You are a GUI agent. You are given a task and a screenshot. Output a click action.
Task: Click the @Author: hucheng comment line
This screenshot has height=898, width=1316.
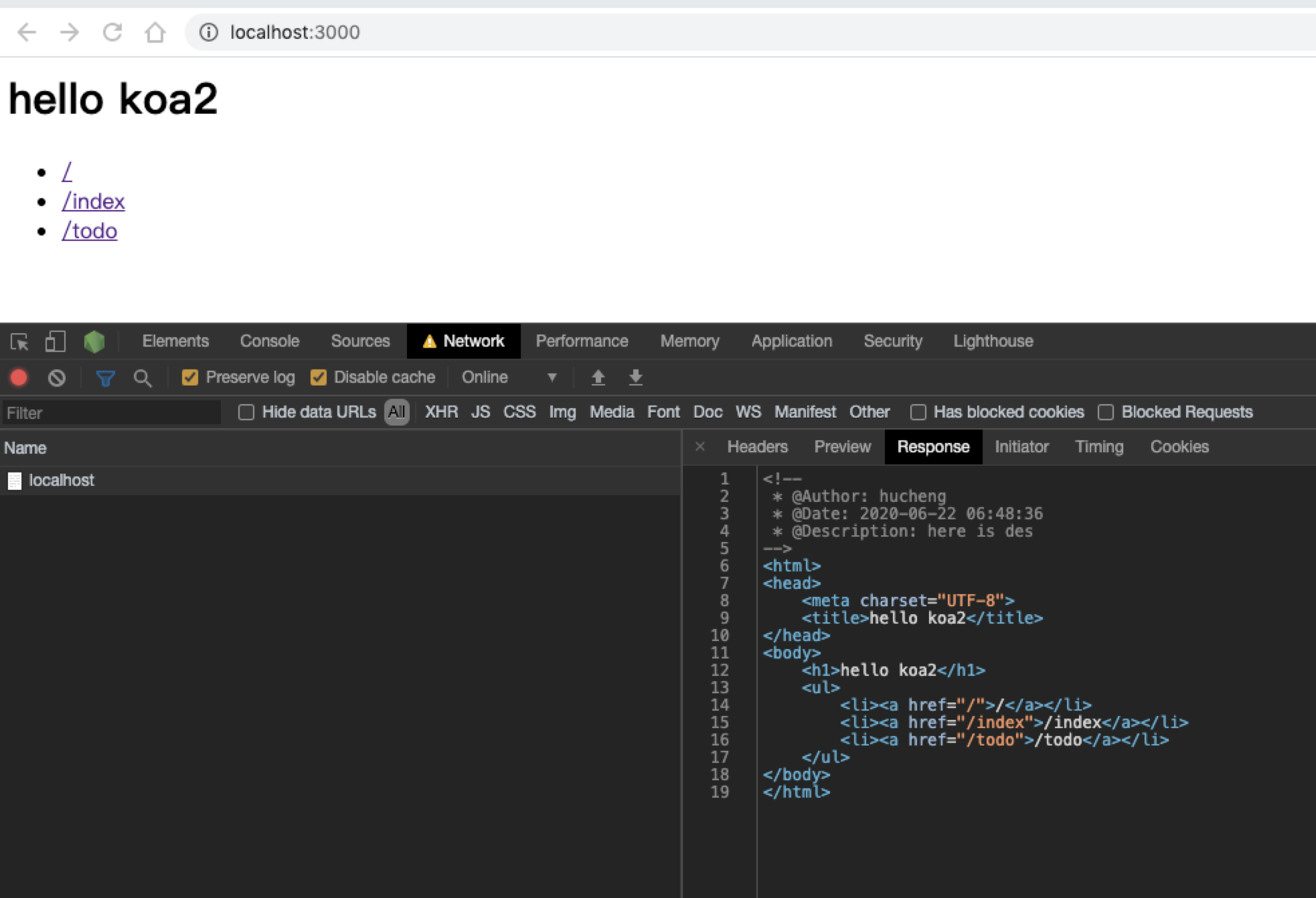pos(859,497)
